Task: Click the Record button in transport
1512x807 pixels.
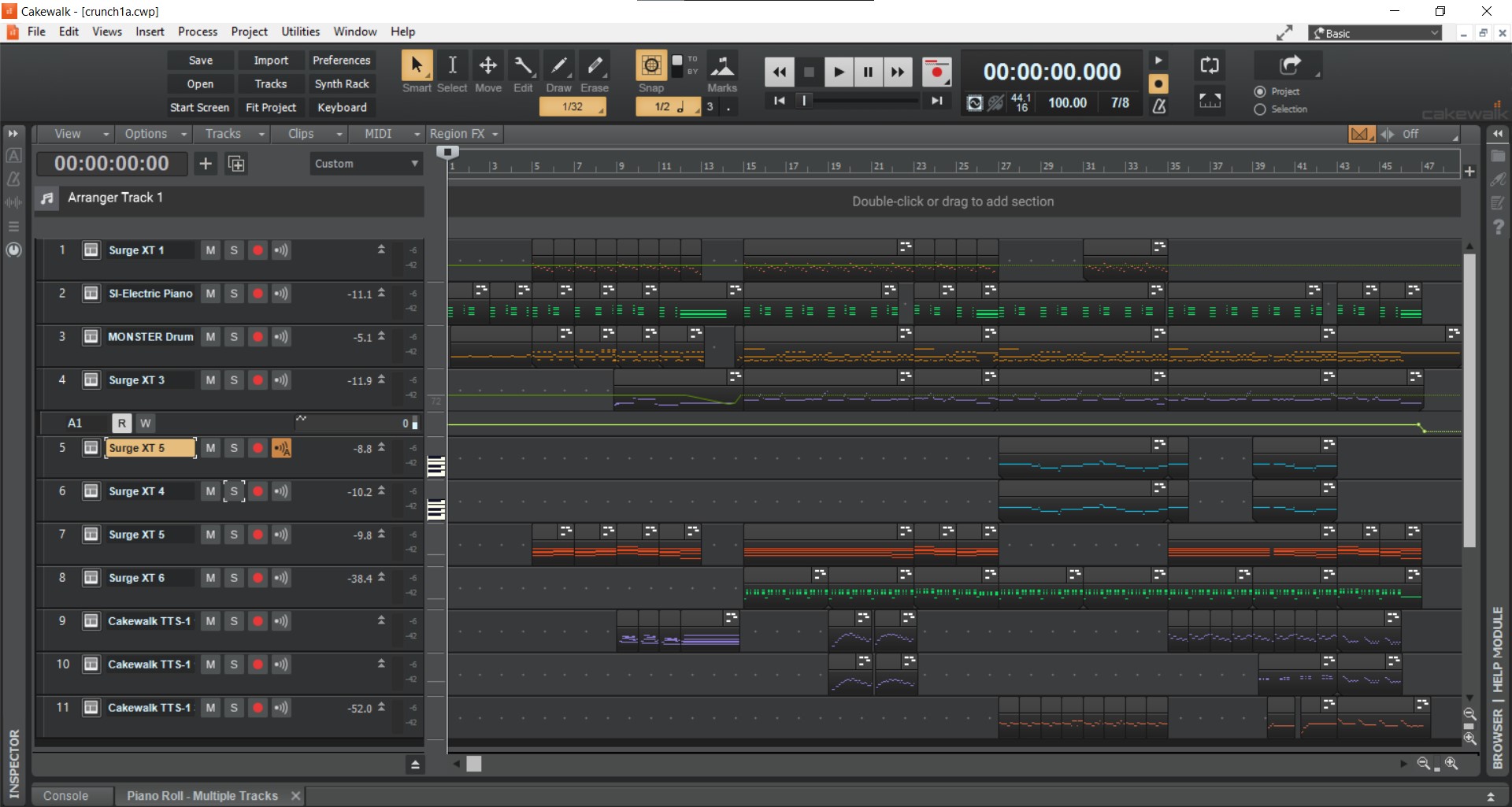Action: click(x=936, y=72)
